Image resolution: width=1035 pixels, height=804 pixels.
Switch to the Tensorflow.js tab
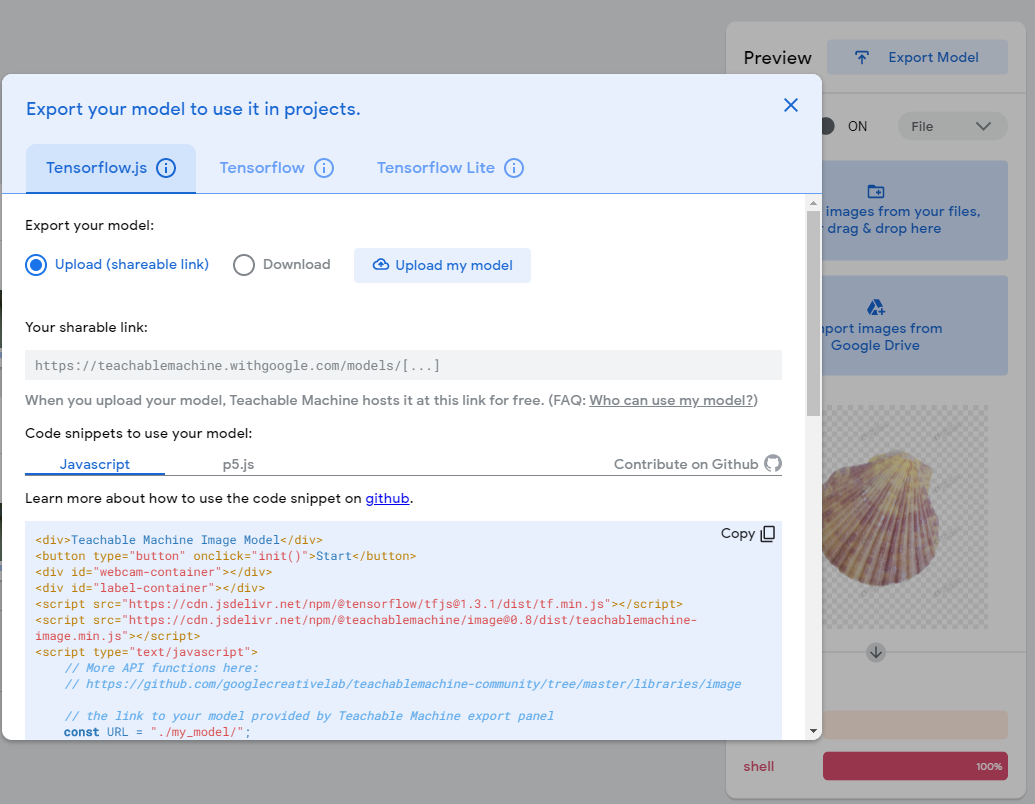tap(111, 168)
